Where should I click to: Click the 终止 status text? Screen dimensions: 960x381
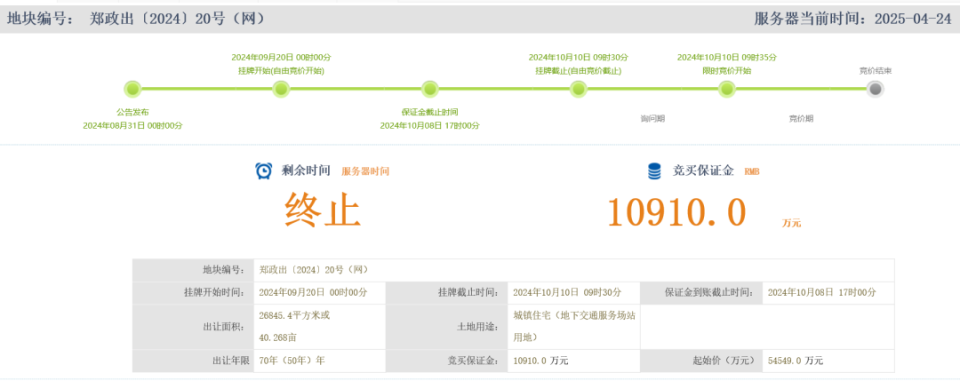click(x=323, y=211)
